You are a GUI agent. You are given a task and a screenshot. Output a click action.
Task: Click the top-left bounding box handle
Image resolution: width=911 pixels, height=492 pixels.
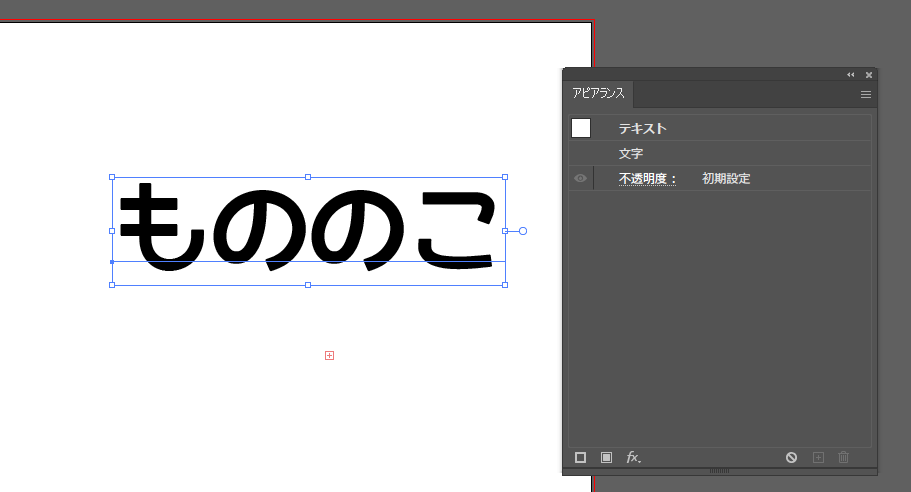112,177
